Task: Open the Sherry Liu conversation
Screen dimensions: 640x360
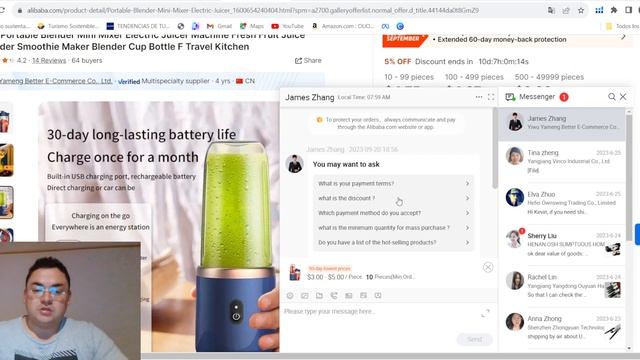Action: pos(562,244)
